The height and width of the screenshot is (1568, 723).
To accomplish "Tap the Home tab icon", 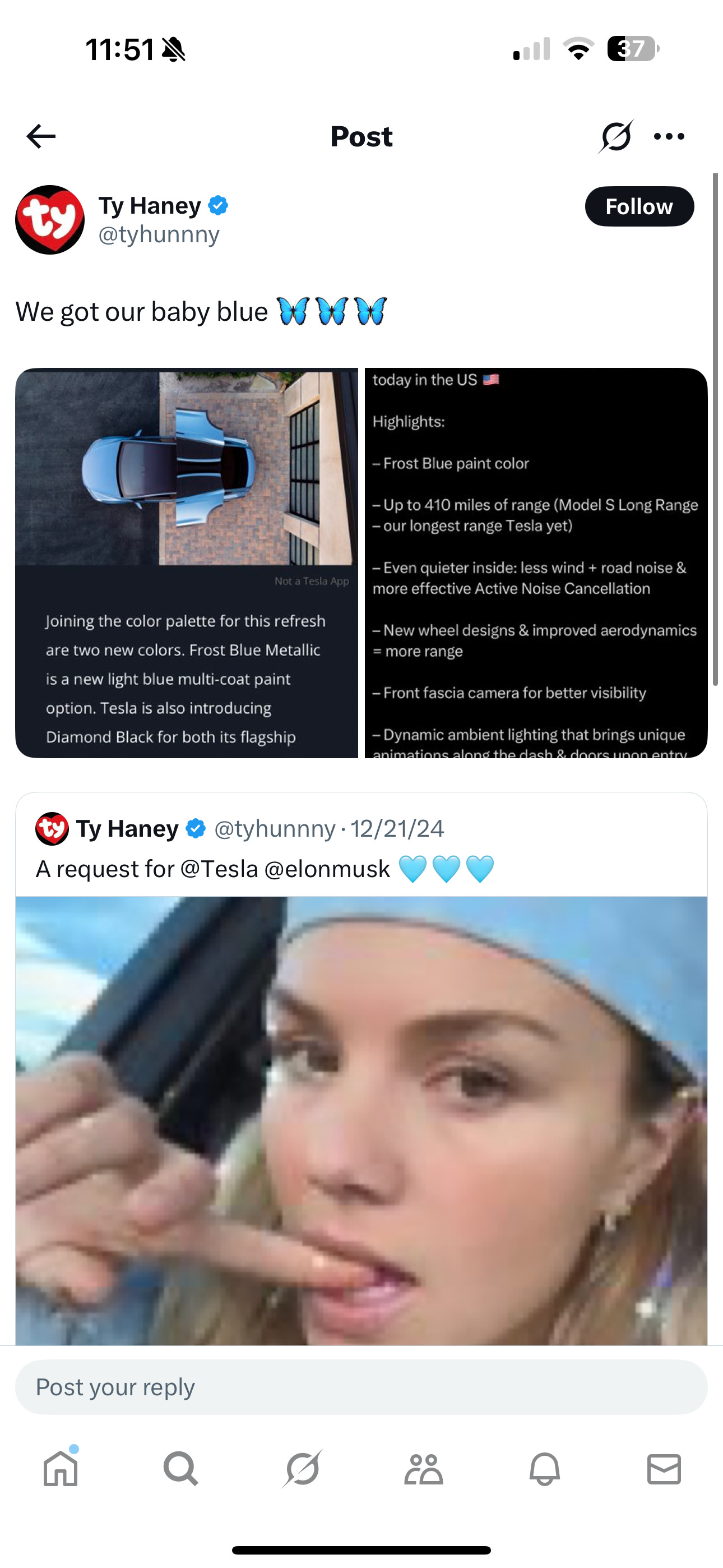I will click(61, 1469).
